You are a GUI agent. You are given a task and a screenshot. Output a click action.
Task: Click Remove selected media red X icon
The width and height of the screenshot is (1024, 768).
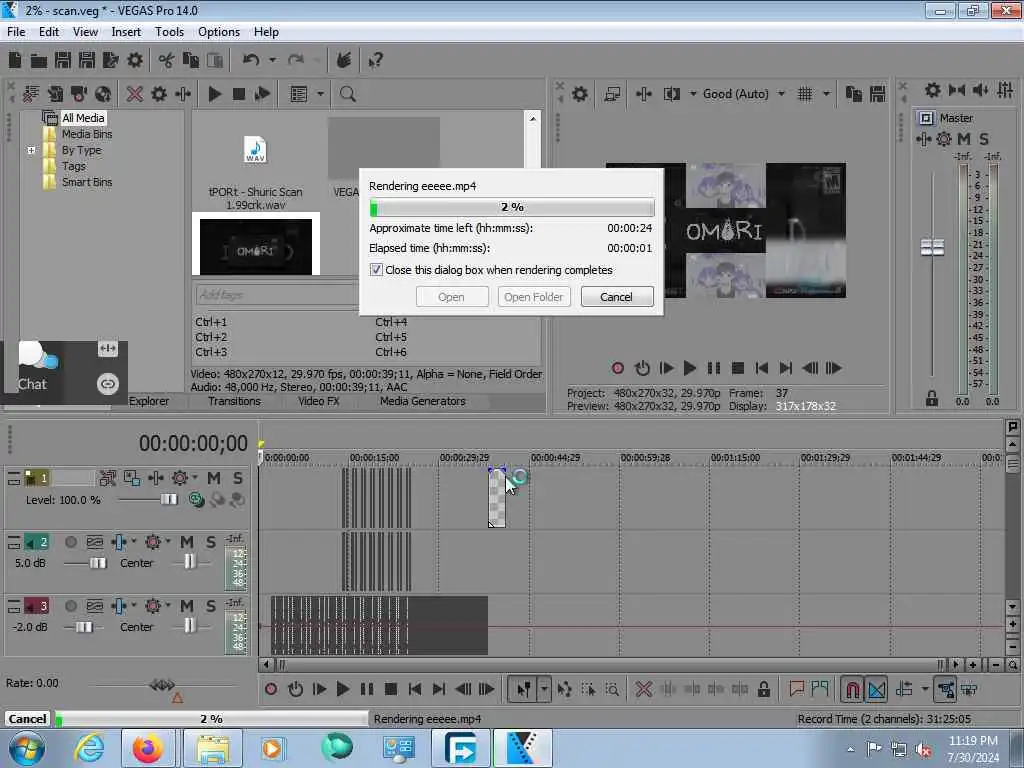[x=135, y=94]
